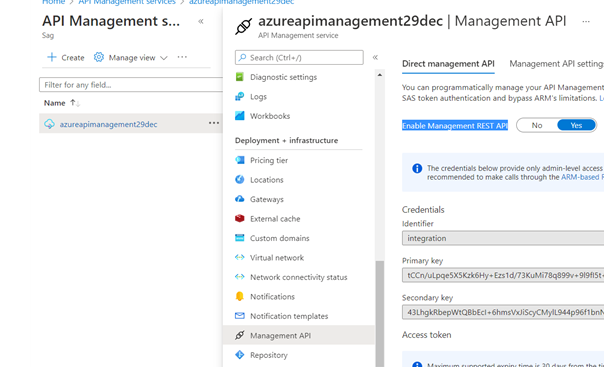Click the Notifications bell icon
Screen dimensions: 604x367
pos(240,296)
